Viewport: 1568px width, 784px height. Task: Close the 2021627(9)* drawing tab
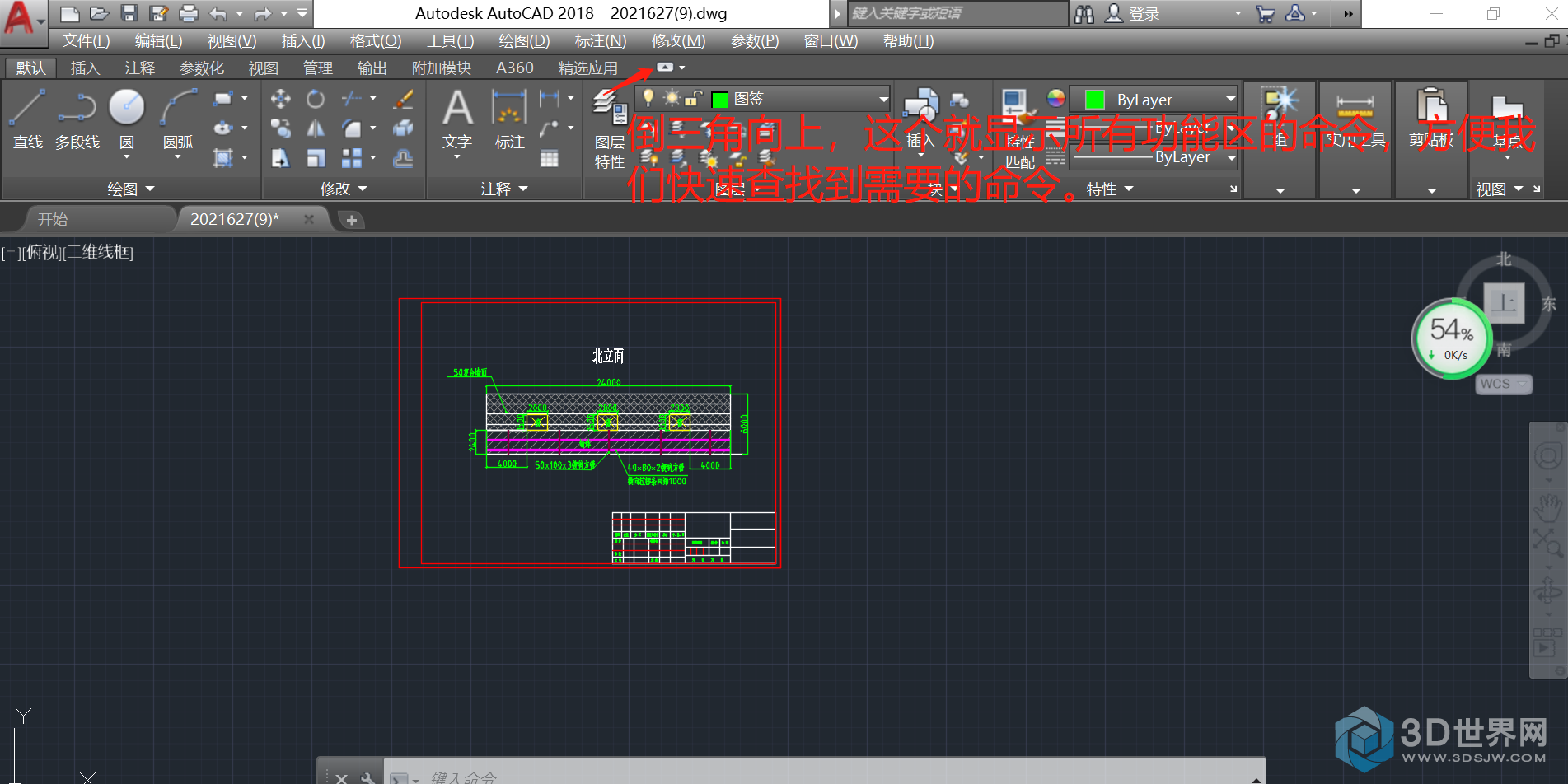[309, 219]
